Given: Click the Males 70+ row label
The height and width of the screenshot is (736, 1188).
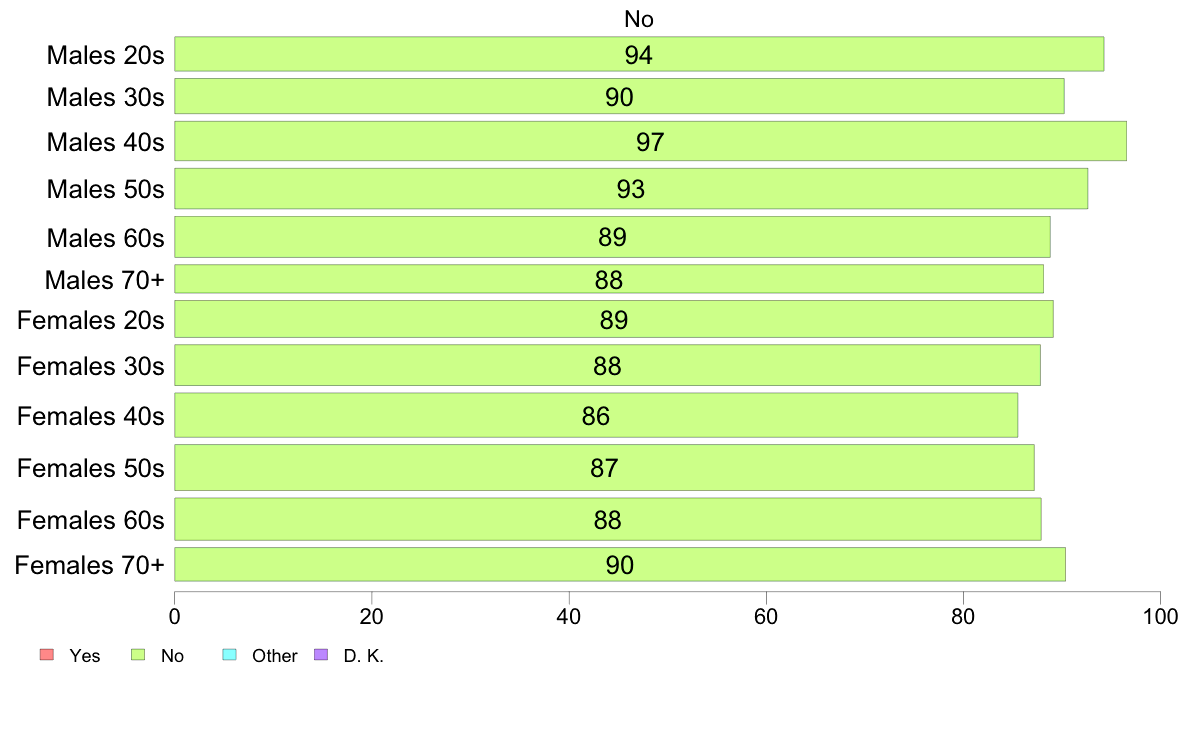Looking at the screenshot, I should (105, 280).
